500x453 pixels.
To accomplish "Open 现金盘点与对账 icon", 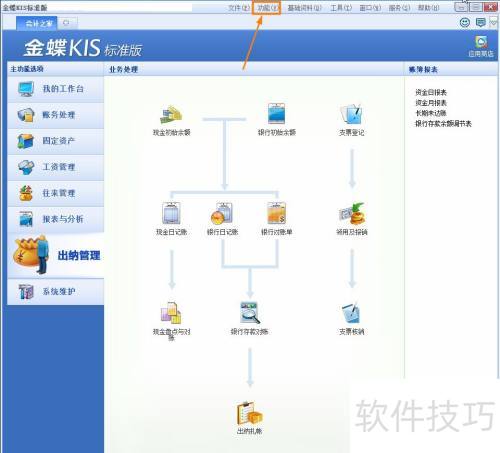I will coord(171,313).
